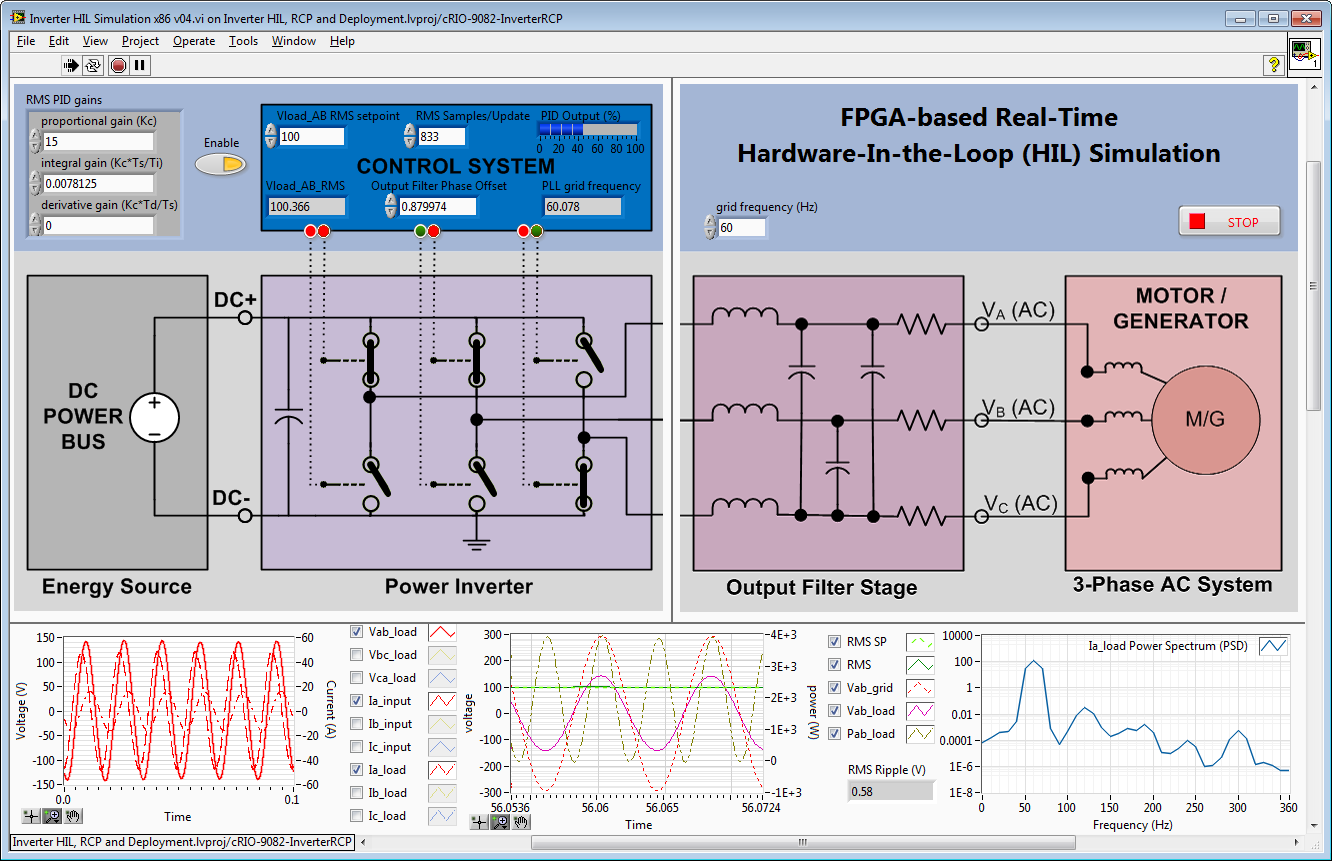Open the Tools menu

point(243,41)
